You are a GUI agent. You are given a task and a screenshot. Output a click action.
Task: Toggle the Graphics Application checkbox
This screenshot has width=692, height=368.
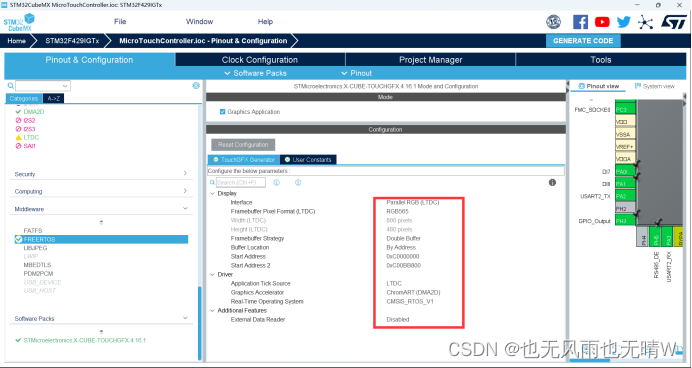click(x=222, y=112)
